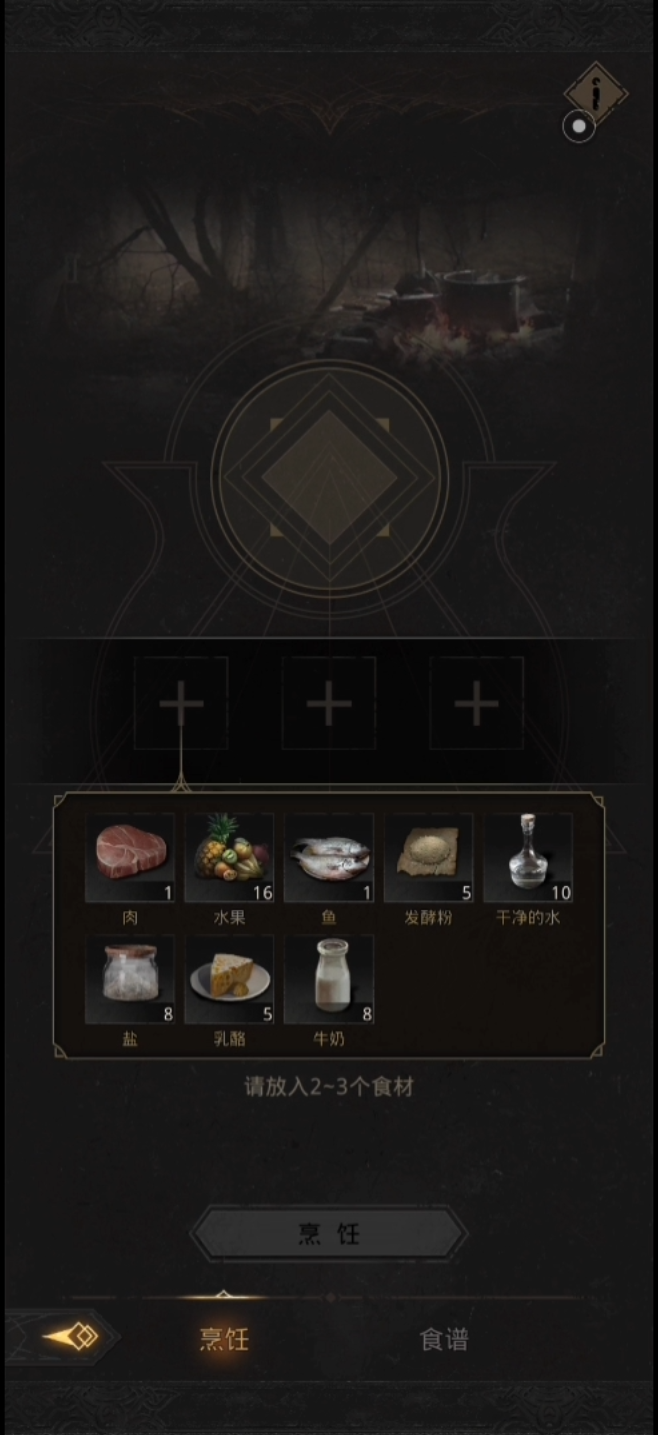Tap the diamond dish result slot
658x1435 pixels.
pyautogui.click(x=329, y=478)
